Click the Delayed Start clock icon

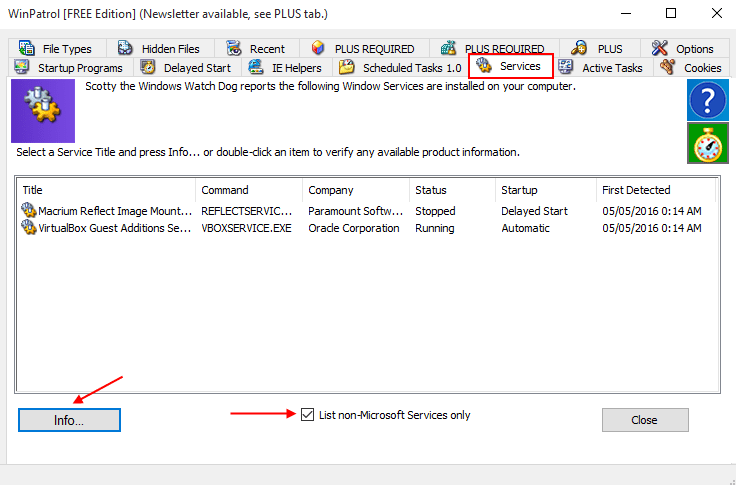tap(148, 67)
